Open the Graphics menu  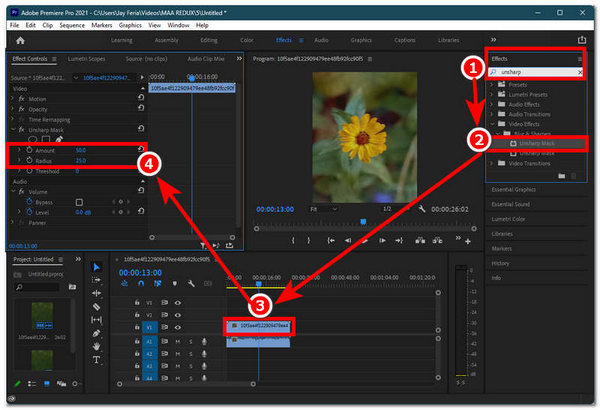pyautogui.click(x=130, y=25)
